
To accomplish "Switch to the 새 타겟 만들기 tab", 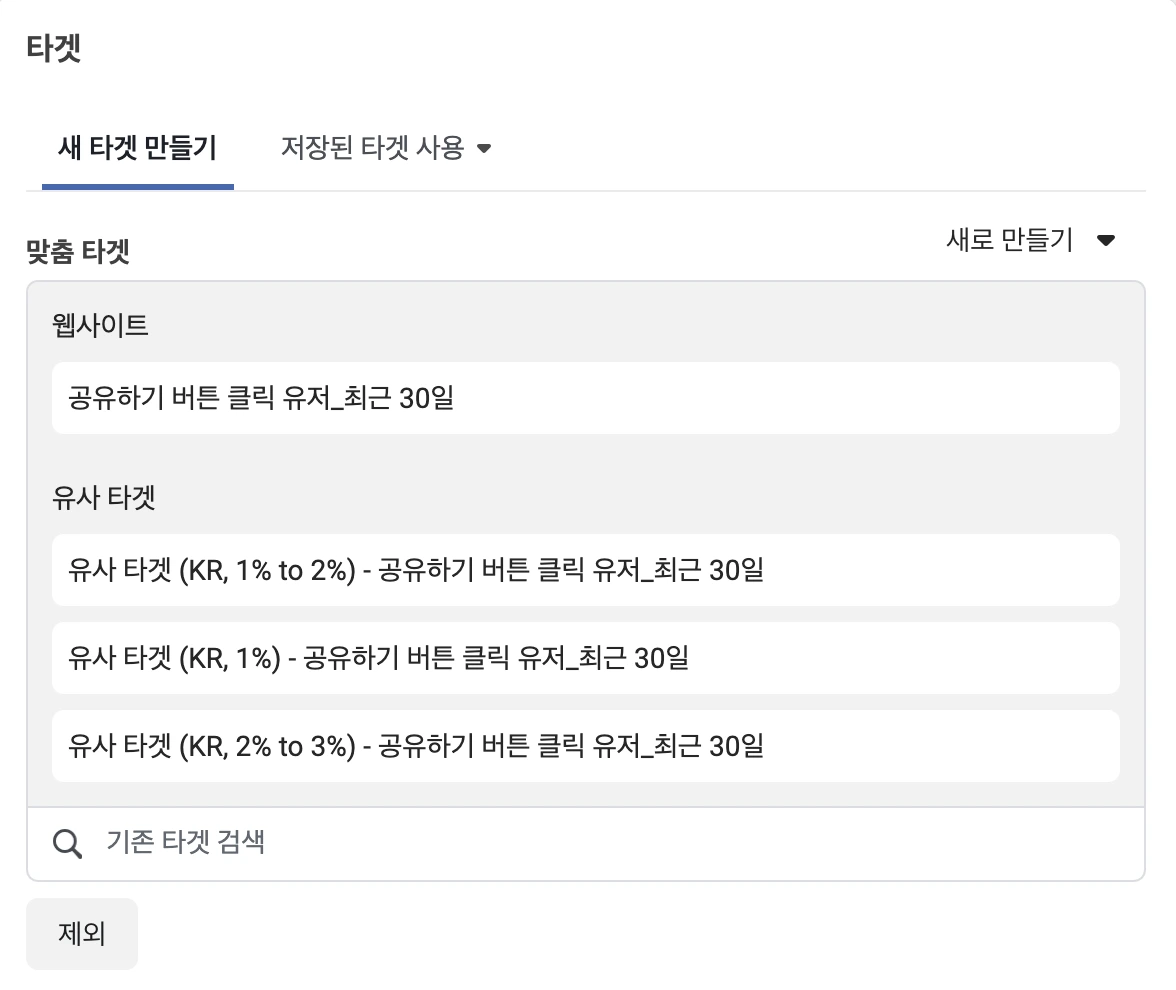I will [x=138, y=149].
